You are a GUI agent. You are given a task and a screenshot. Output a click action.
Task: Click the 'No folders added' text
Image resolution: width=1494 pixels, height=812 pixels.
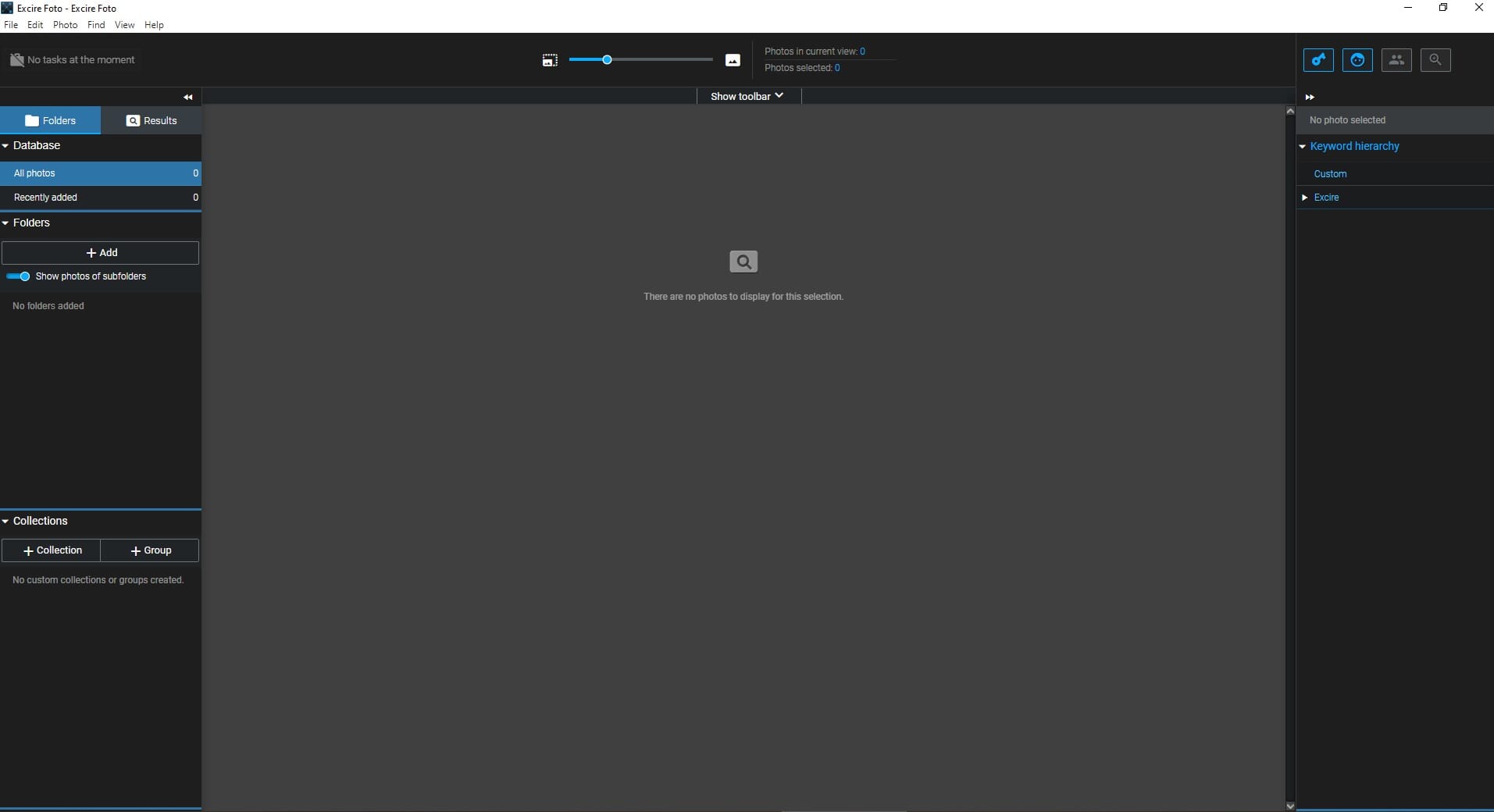(x=48, y=306)
